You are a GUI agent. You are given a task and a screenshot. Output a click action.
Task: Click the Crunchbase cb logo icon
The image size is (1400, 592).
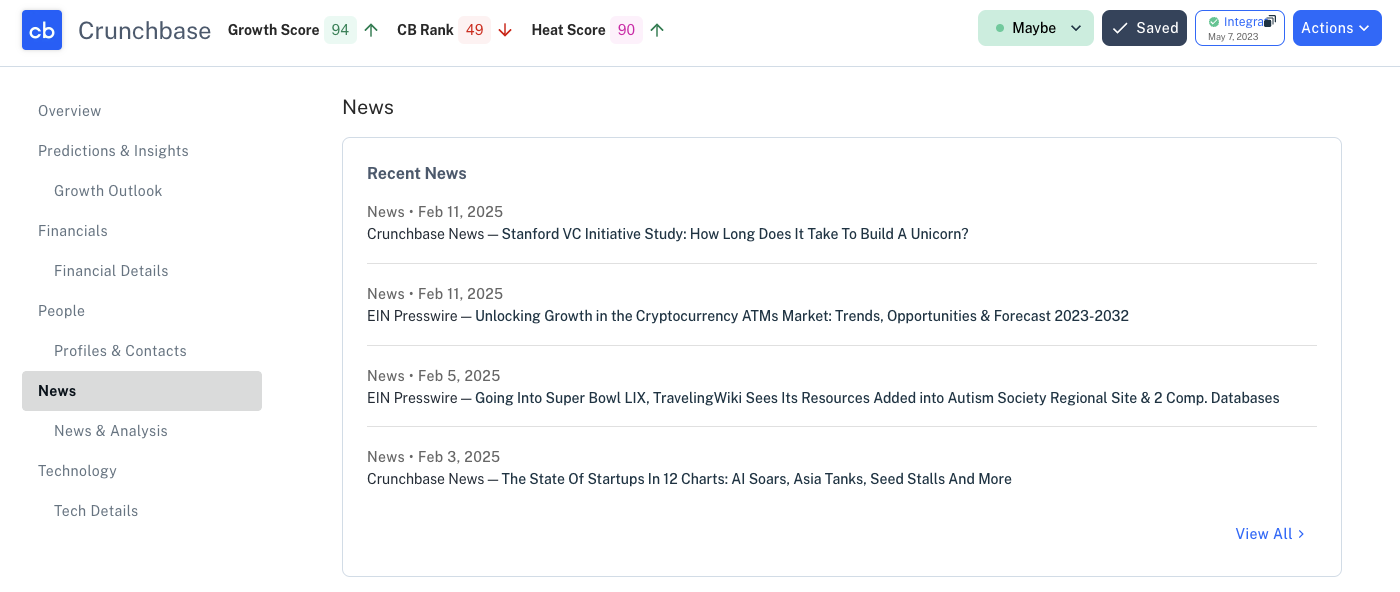pos(42,30)
